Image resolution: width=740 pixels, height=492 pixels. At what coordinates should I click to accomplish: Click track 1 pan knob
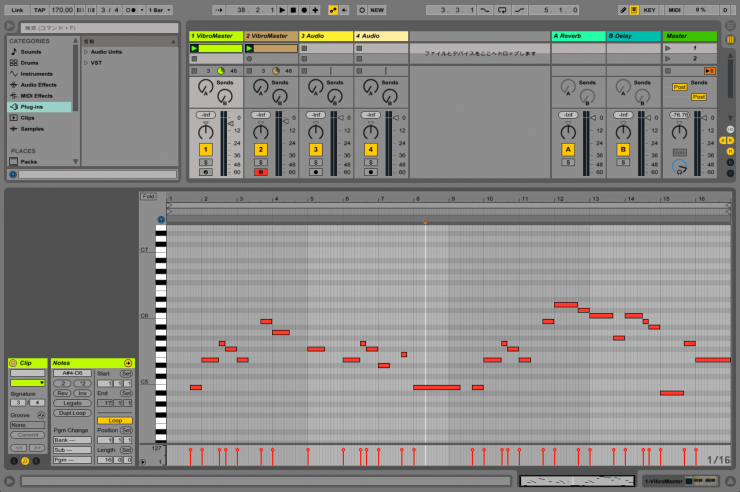(205, 132)
